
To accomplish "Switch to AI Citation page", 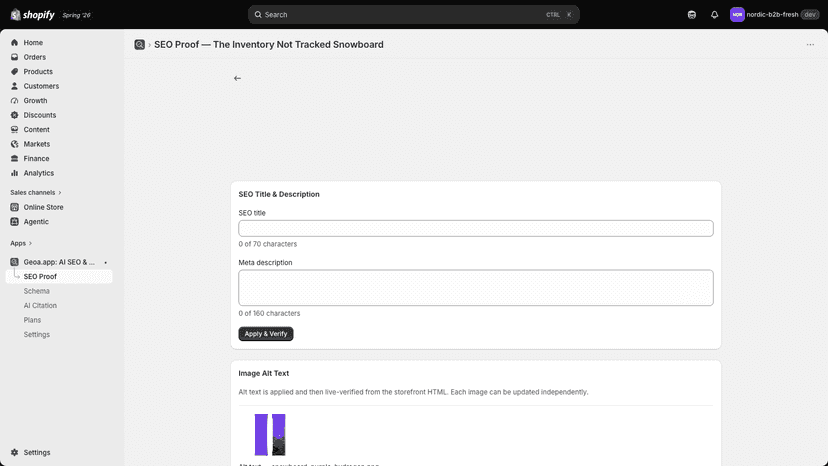I will tap(40, 305).
